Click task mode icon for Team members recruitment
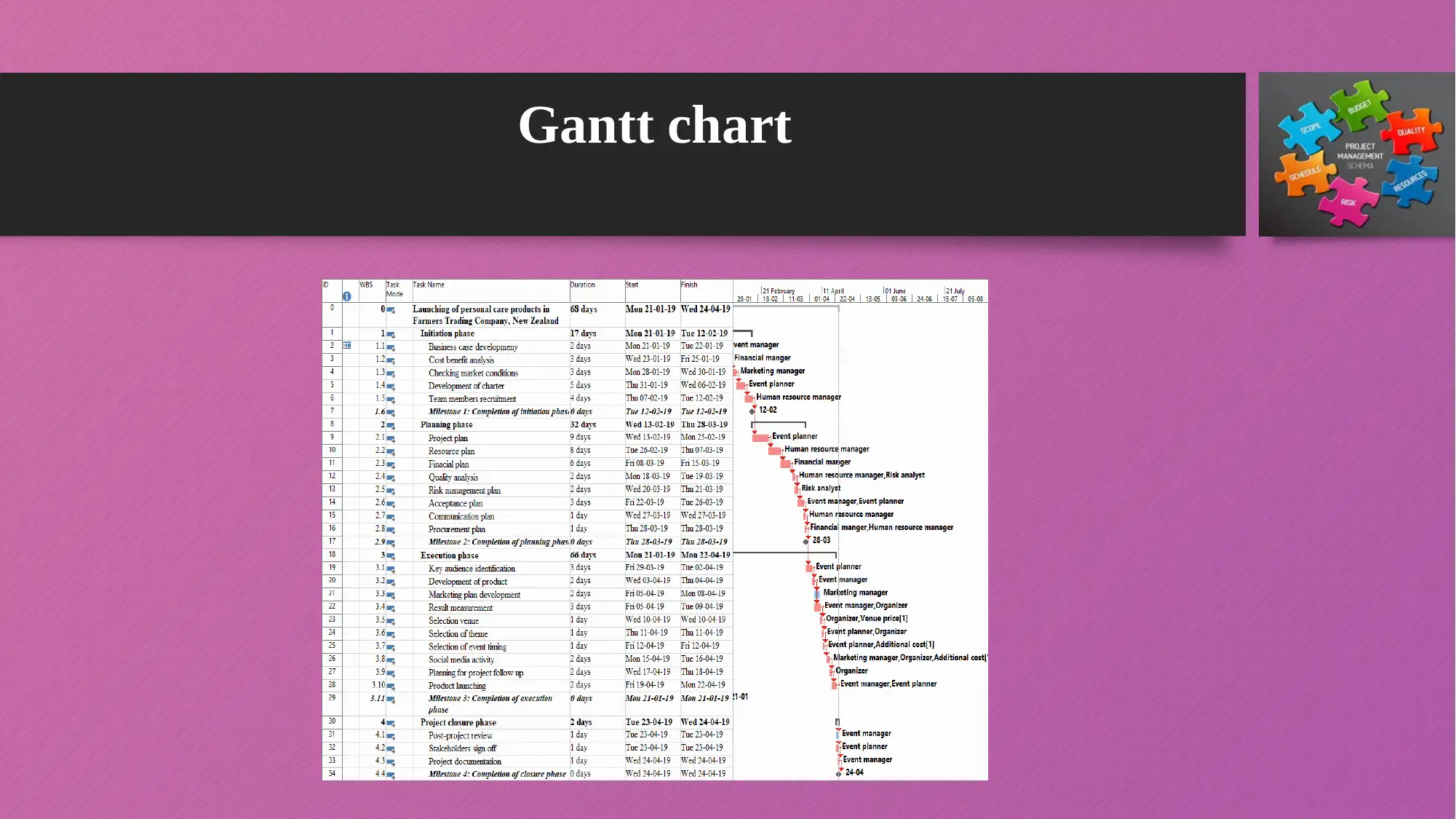 point(391,400)
